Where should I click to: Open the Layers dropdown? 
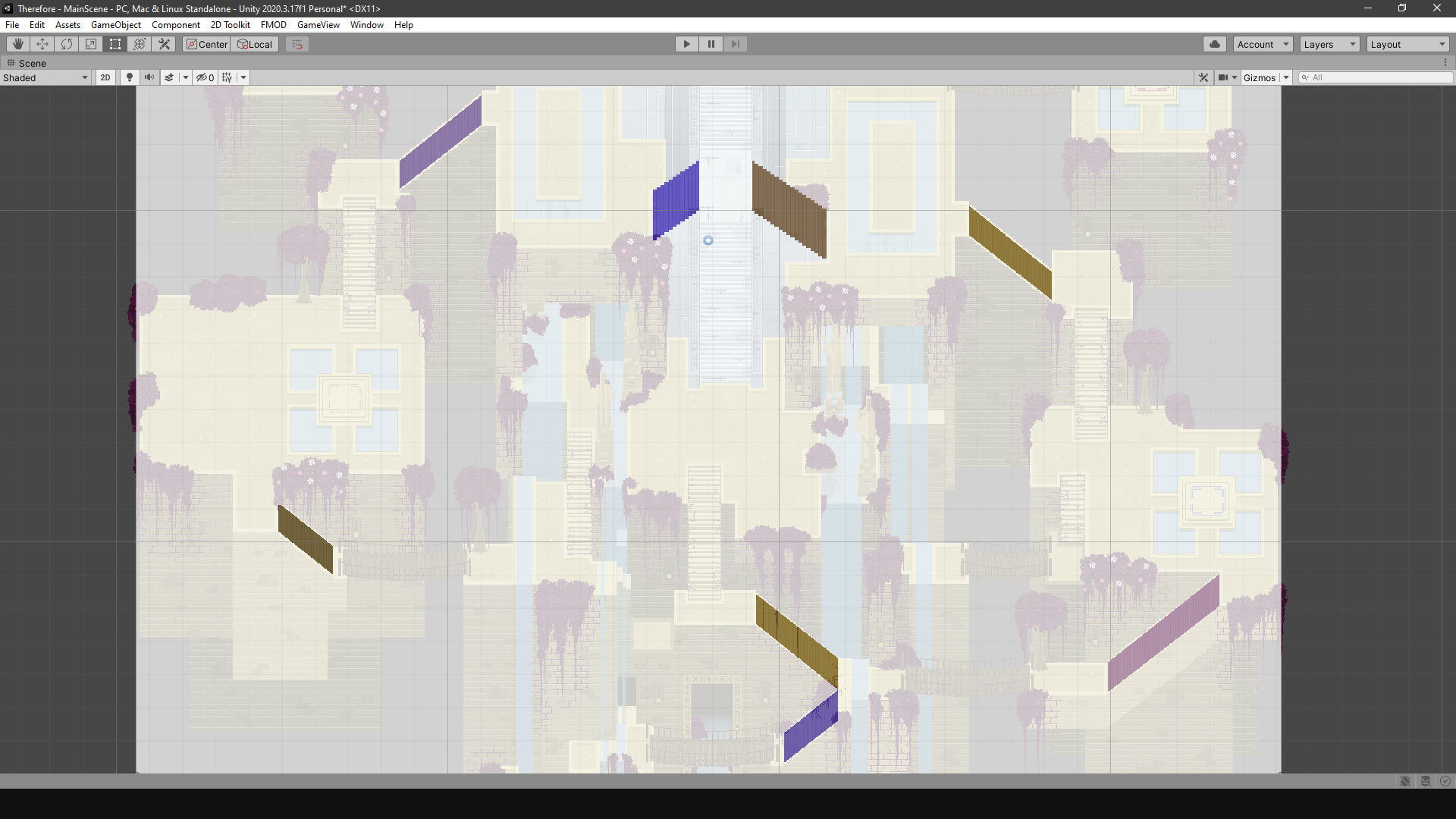pyautogui.click(x=1329, y=44)
